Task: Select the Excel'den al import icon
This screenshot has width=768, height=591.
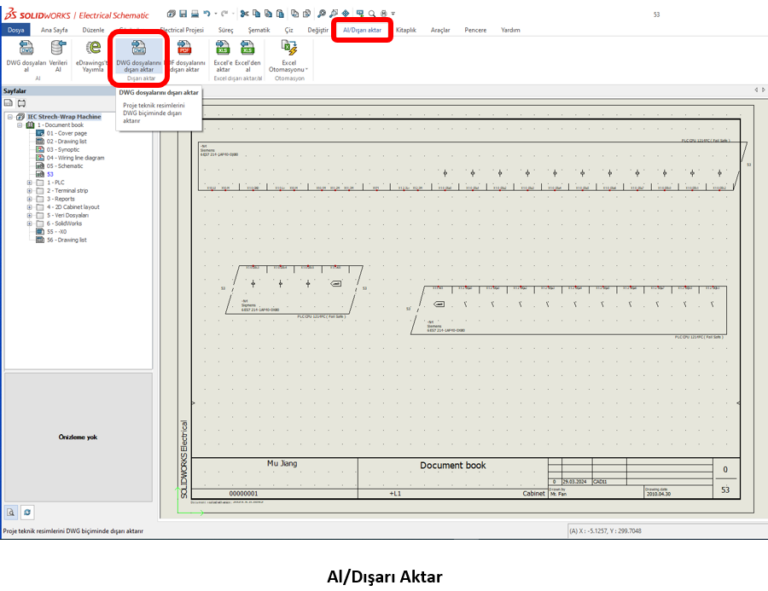Action: [248, 58]
